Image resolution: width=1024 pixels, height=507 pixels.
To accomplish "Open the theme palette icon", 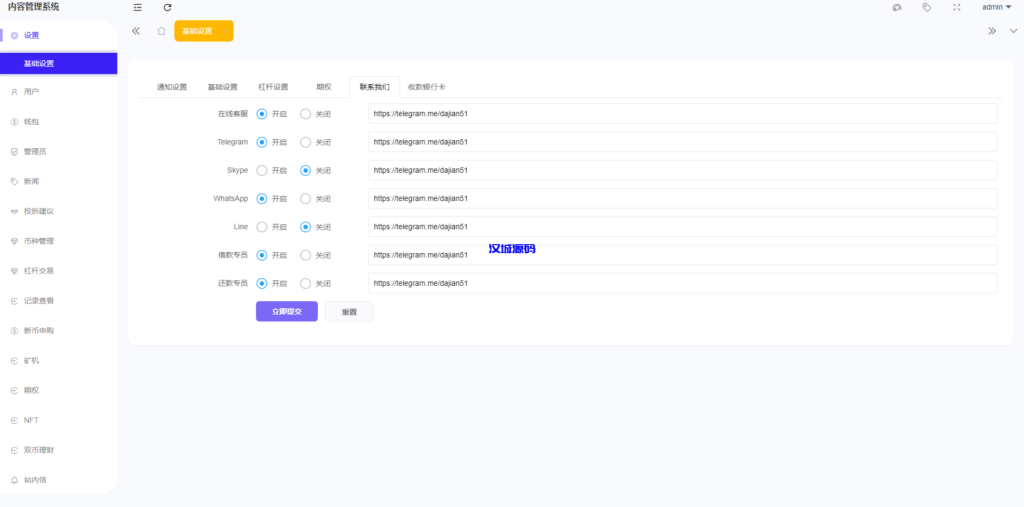I will [897, 7].
